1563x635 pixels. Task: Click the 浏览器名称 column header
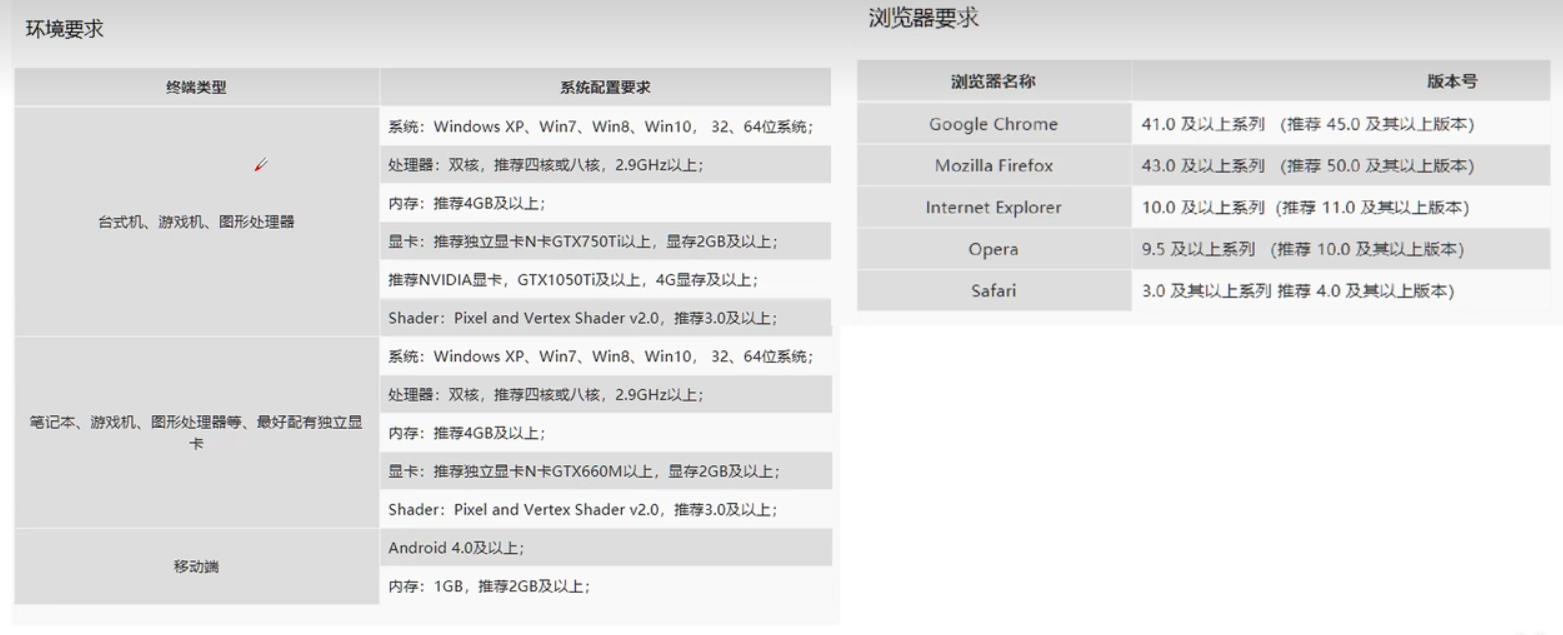[993, 82]
